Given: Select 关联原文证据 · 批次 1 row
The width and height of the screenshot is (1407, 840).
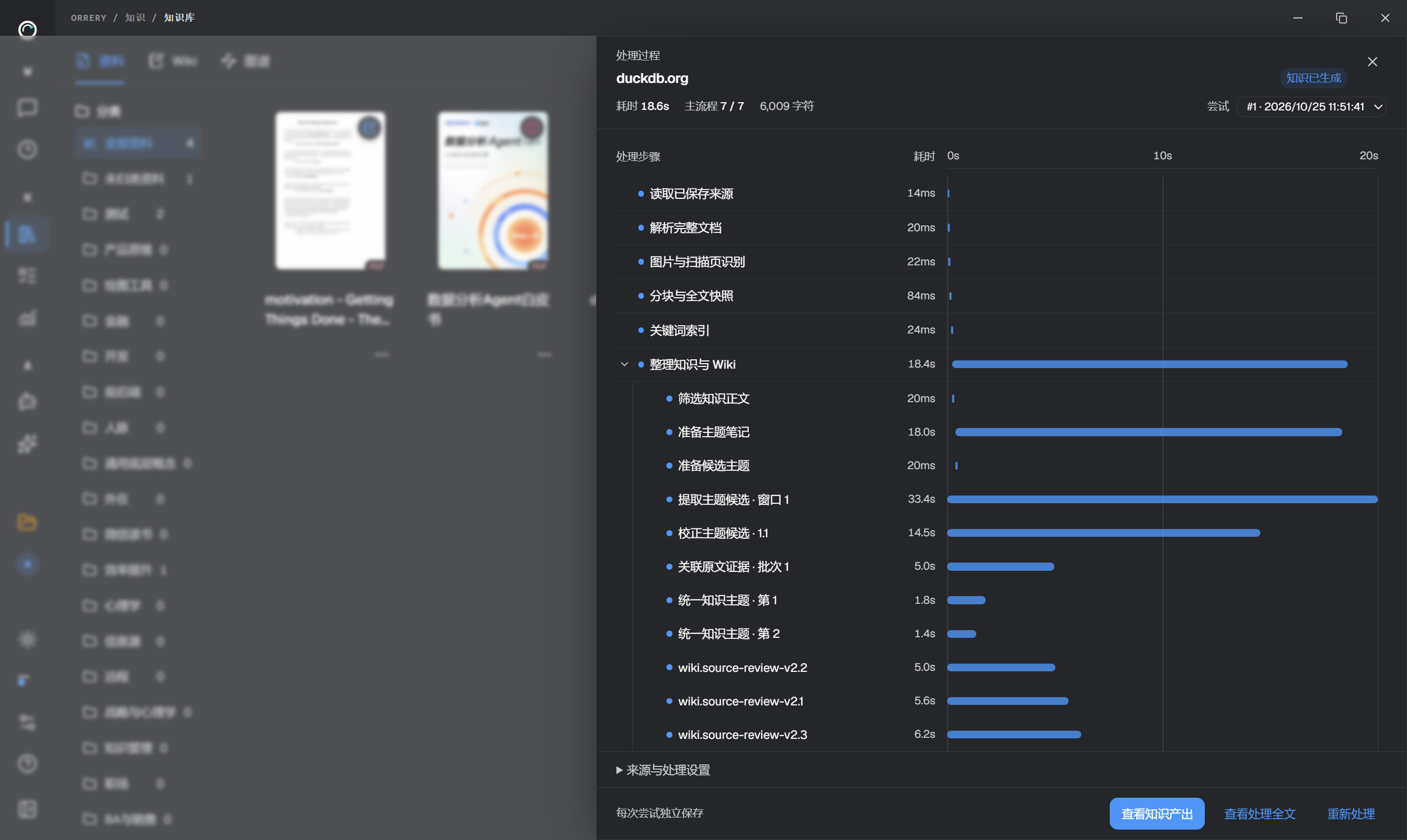Looking at the screenshot, I should pyautogui.click(x=1005, y=566).
